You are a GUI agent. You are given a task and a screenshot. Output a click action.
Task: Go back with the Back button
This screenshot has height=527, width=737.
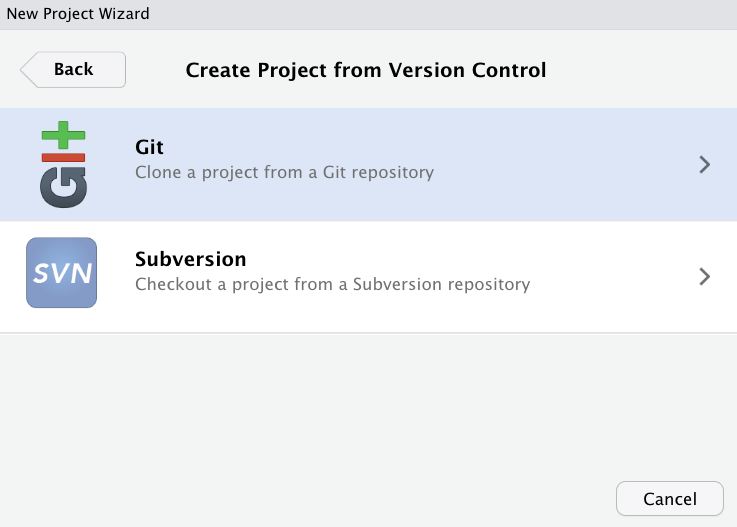coord(73,70)
